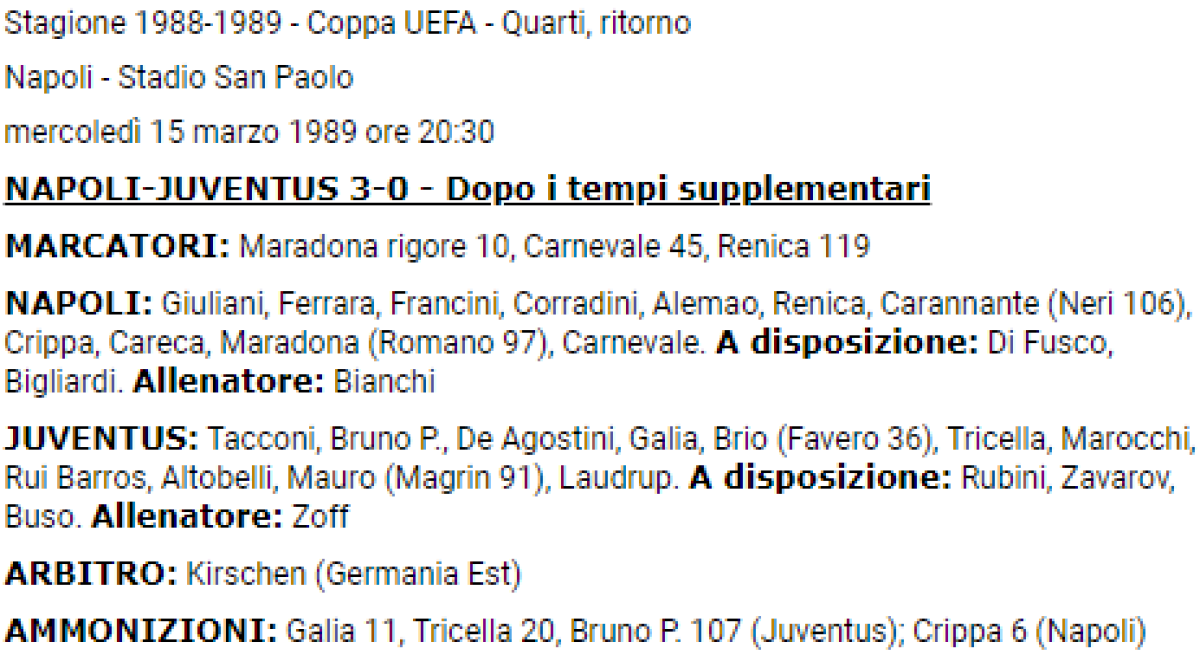Image resolution: width=1200 pixels, height=655 pixels.
Task: Click the MARCATORI label
Action: 118,247
